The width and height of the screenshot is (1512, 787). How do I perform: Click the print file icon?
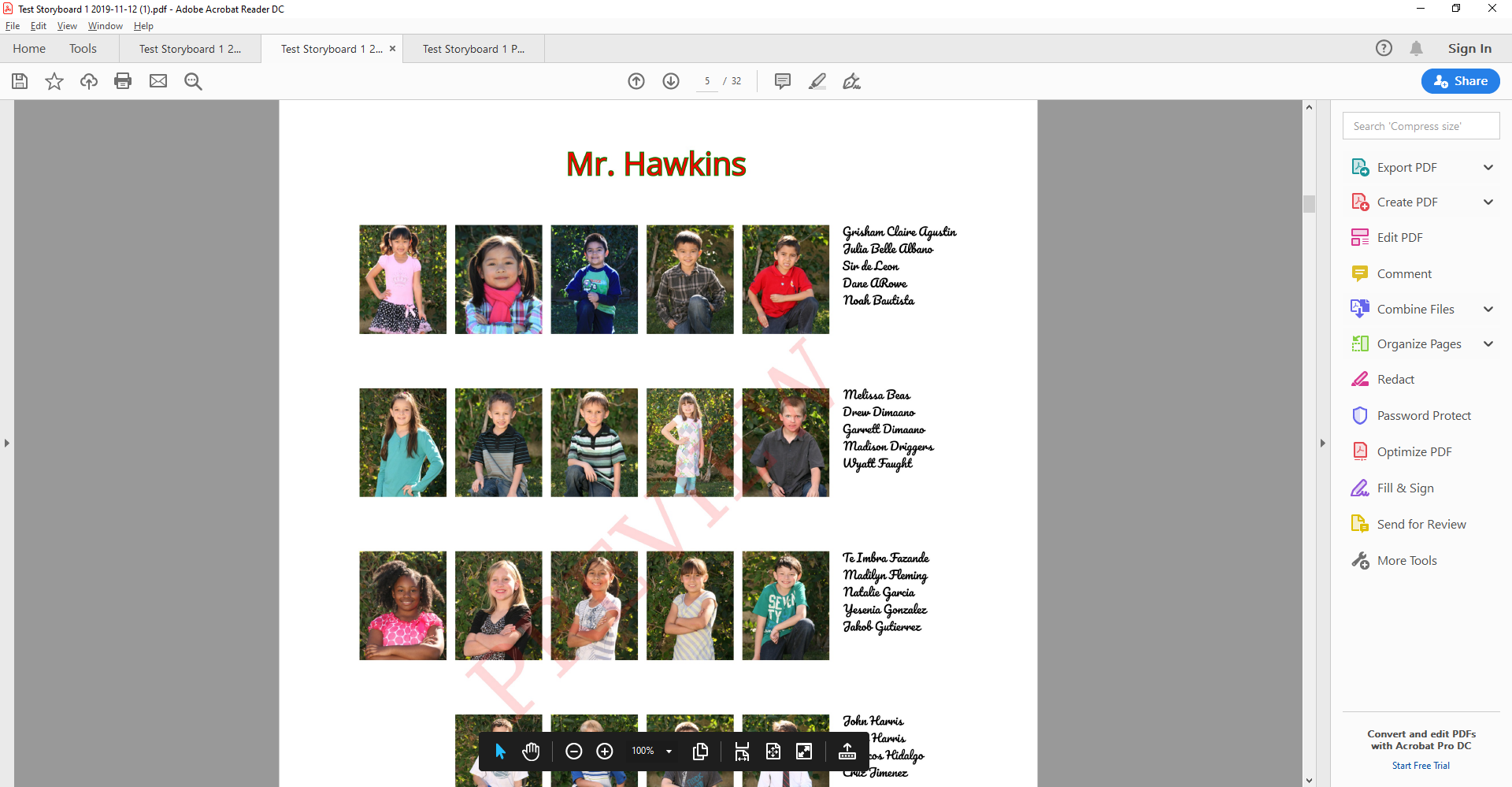click(x=123, y=81)
